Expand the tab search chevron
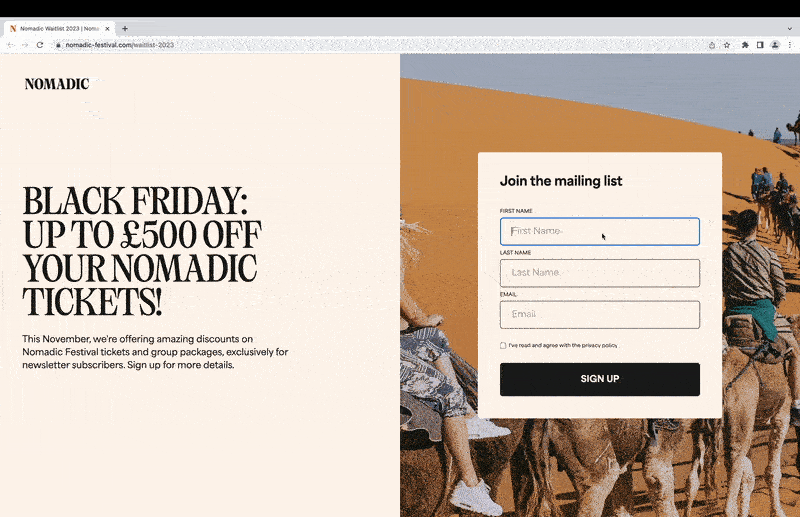This screenshot has width=800, height=517. pyautogui.click(x=790, y=29)
